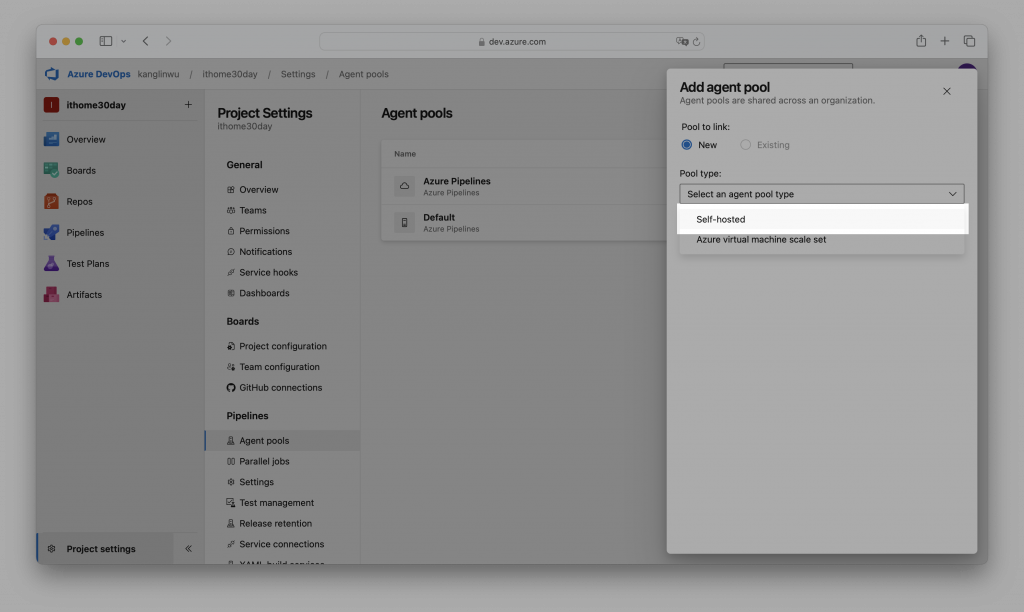Click the ithome30day project name
1024x612 pixels.
[96, 105]
